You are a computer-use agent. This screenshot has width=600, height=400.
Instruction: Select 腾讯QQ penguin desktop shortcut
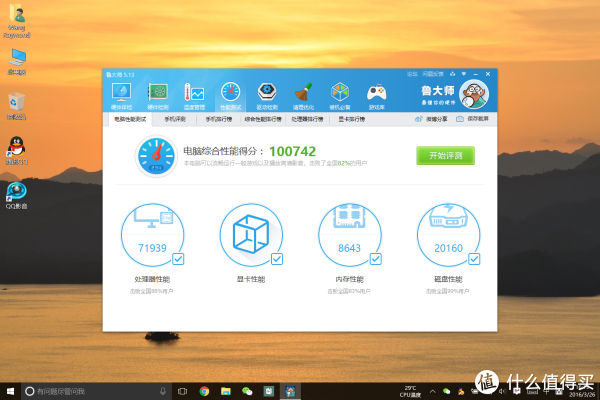(x=16, y=150)
